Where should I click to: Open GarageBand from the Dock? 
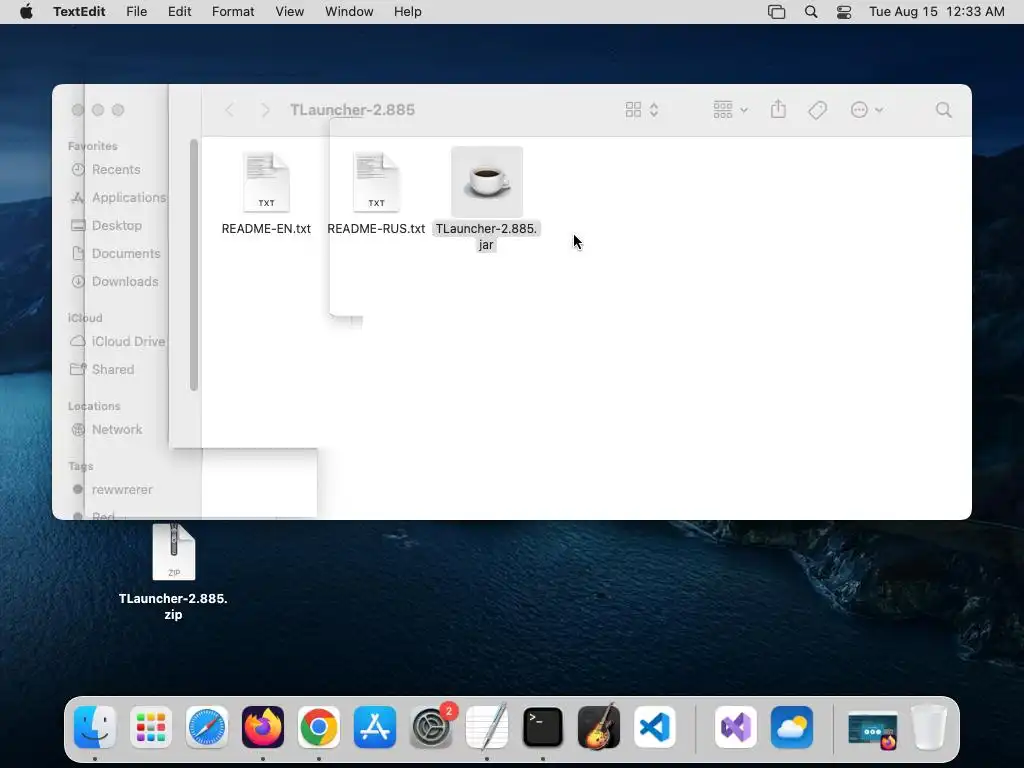tap(599, 727)
